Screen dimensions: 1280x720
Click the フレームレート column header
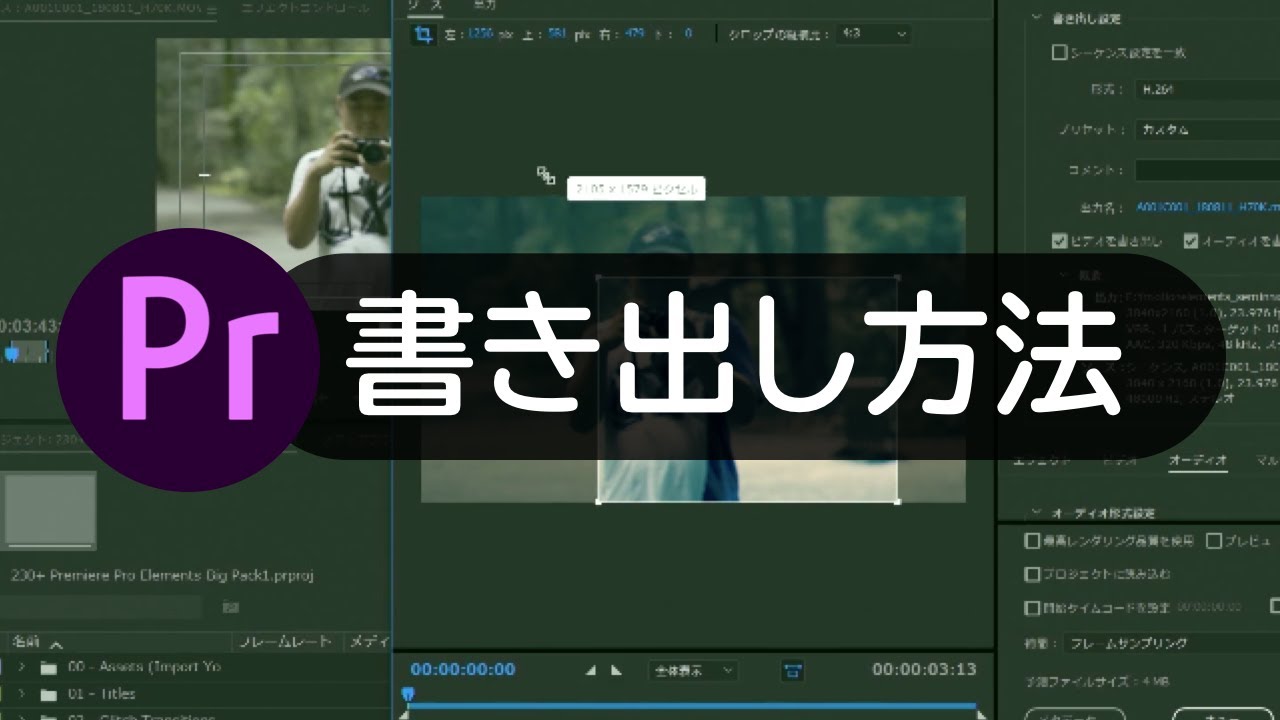tap(286, 642)
